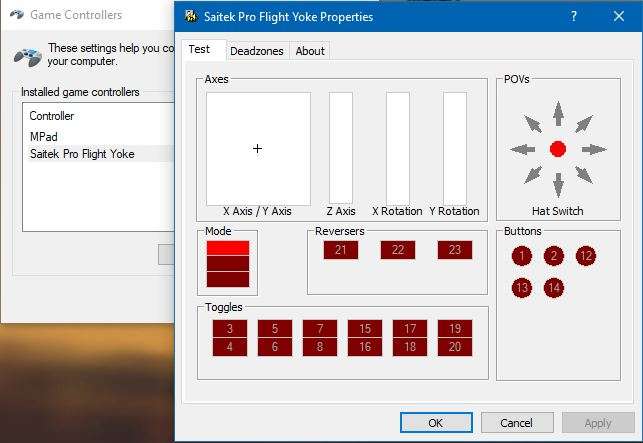Click the right arrow on the Hat Switch
Screen dimensions: 643x443
(594, 149)
